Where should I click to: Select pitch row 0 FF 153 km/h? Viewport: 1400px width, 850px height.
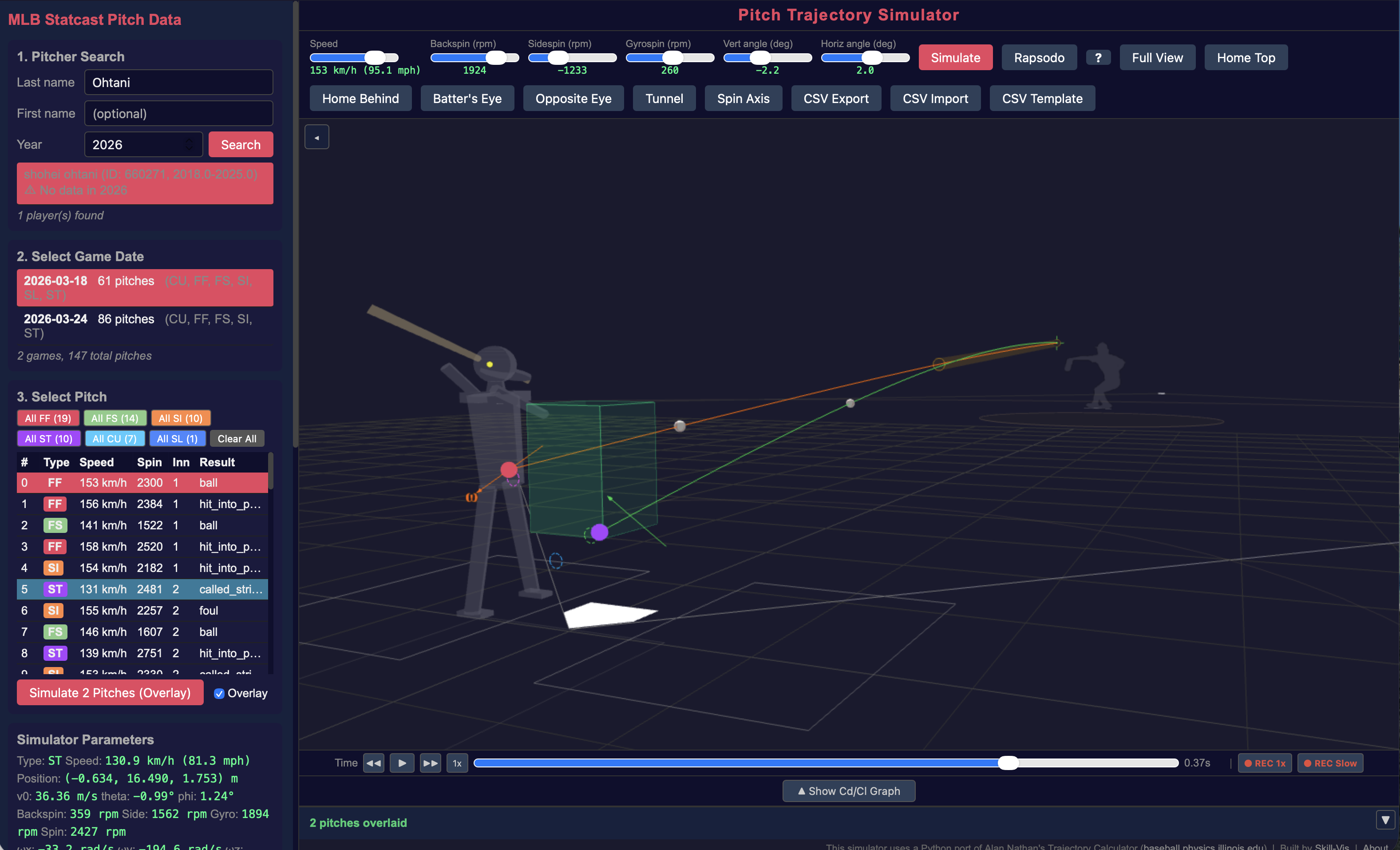[x=142, y=483]
